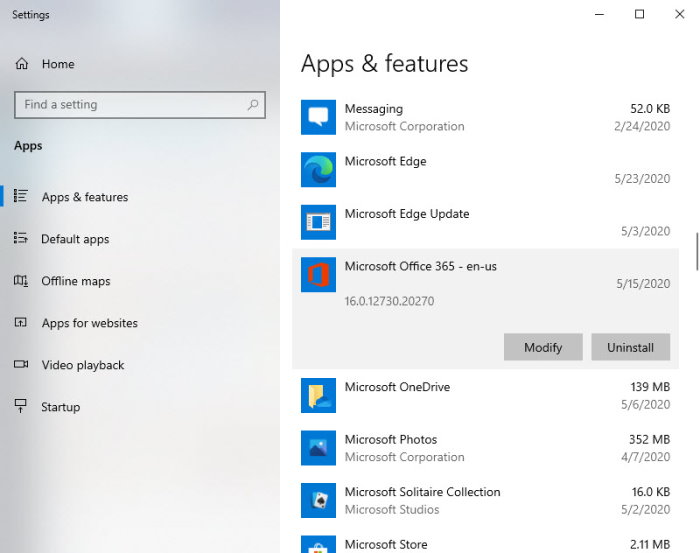Click the Default apps sidebar icon
The width and height of the screenshot is (700, 553).
click(21, 238)
